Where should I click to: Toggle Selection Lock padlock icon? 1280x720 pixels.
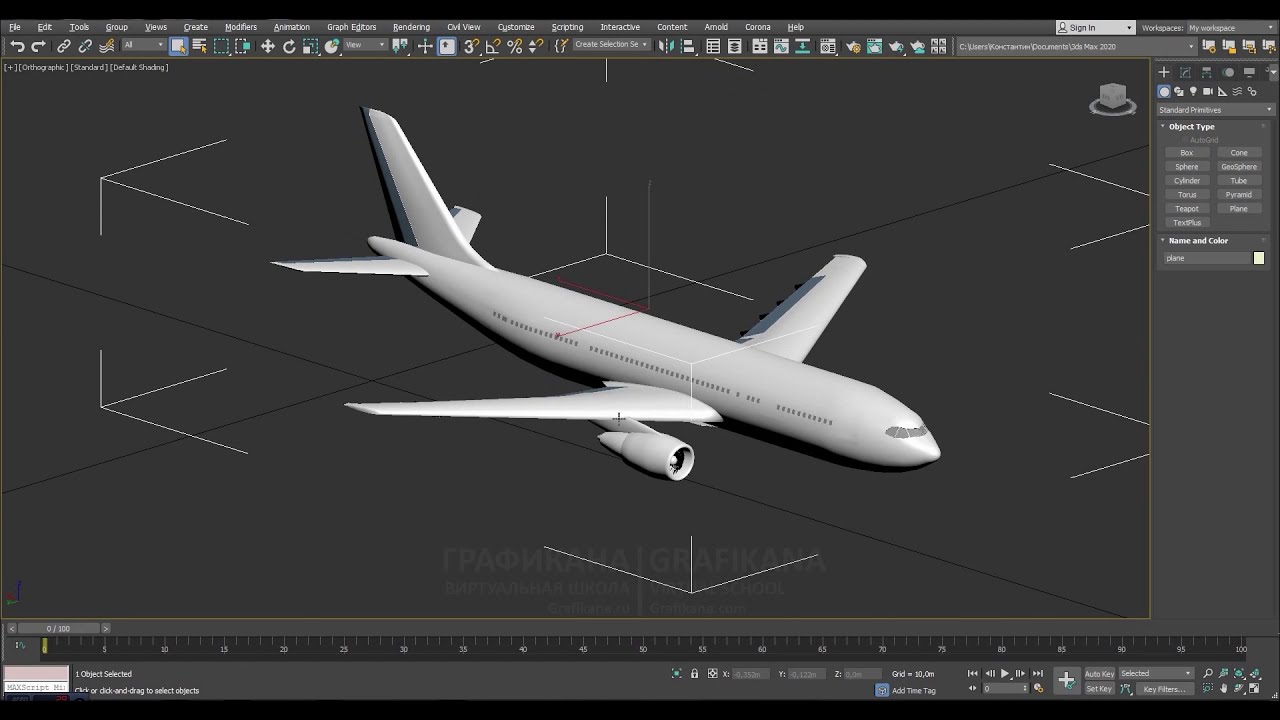click(x=695, y=674)
